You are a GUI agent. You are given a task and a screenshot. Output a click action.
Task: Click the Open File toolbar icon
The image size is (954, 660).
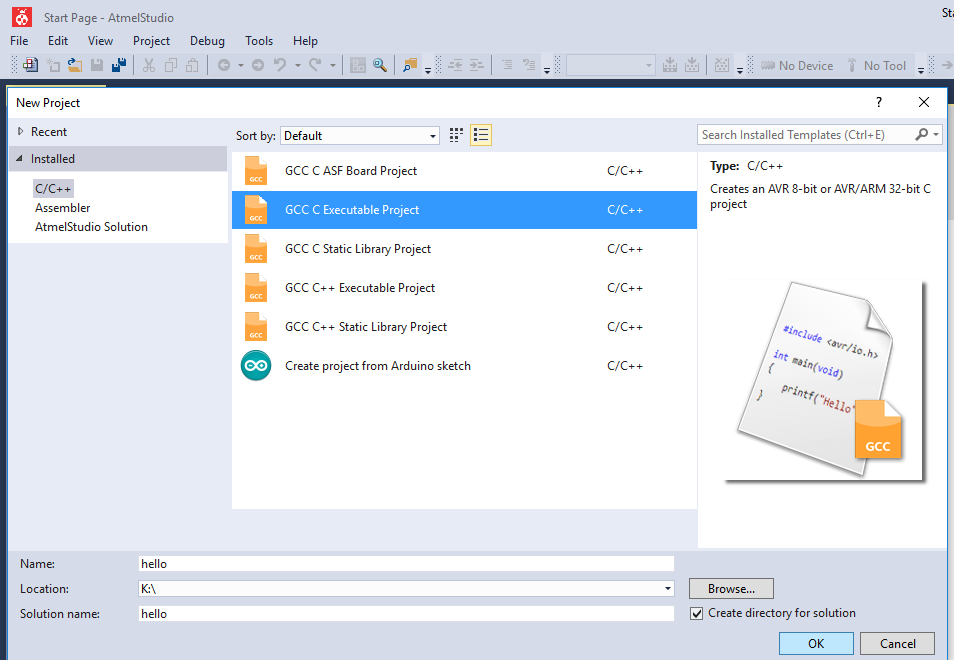click(x=75, y=65)
